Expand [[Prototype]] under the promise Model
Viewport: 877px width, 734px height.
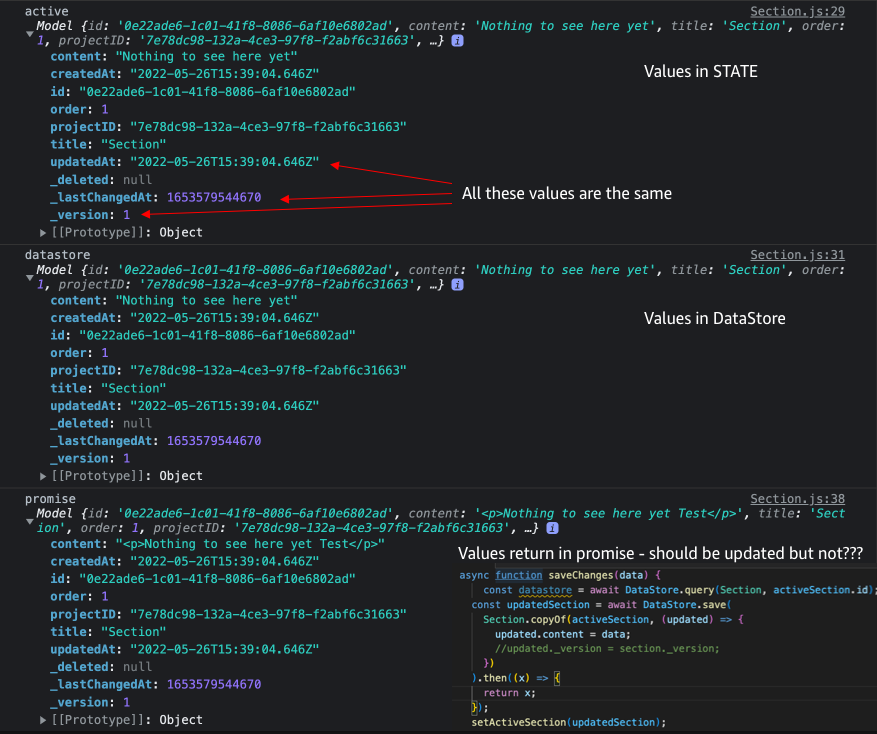point(43,719)
